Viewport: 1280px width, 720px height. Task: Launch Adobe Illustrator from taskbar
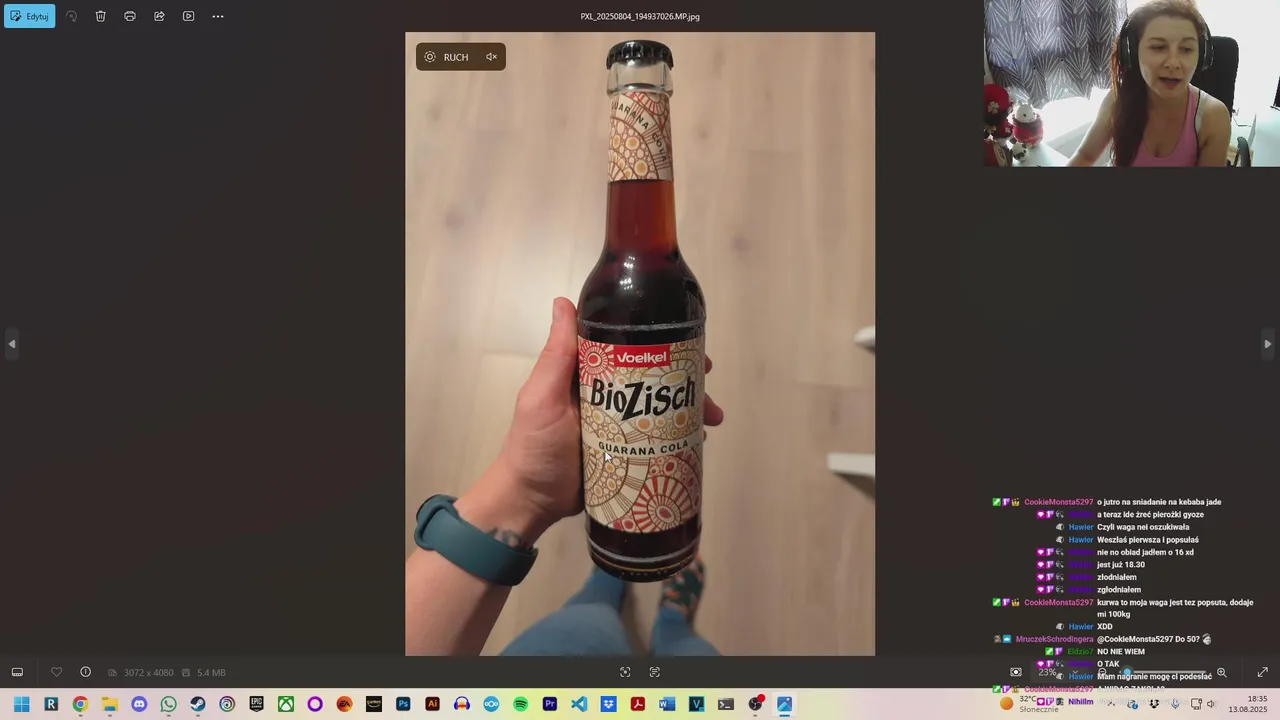click(x=432, y=704)
